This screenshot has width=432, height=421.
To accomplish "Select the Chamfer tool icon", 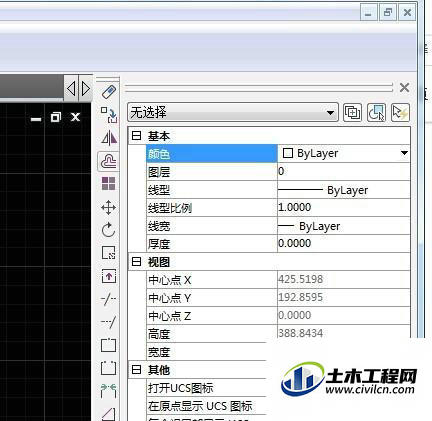I will coord(109,414).
